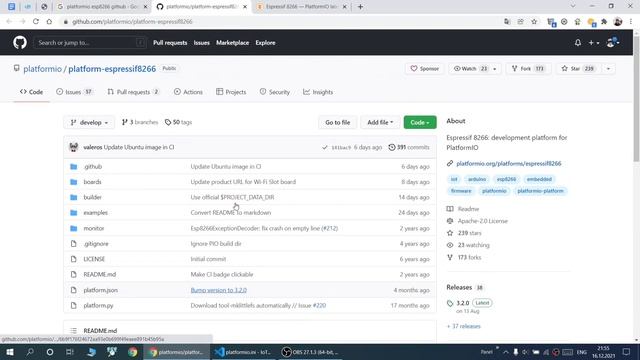Bookmark this page with star icon
The width and height of the screenshot is (640, 360).
click(534, 21)
